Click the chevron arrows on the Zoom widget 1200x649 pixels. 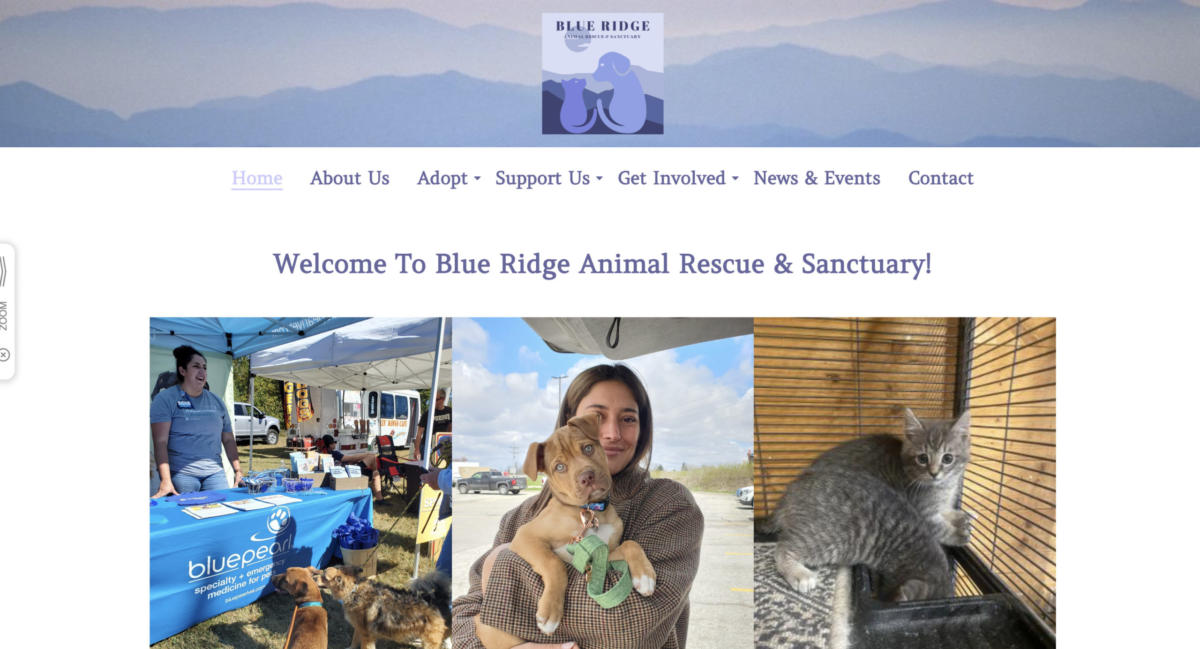coord(4,271)
